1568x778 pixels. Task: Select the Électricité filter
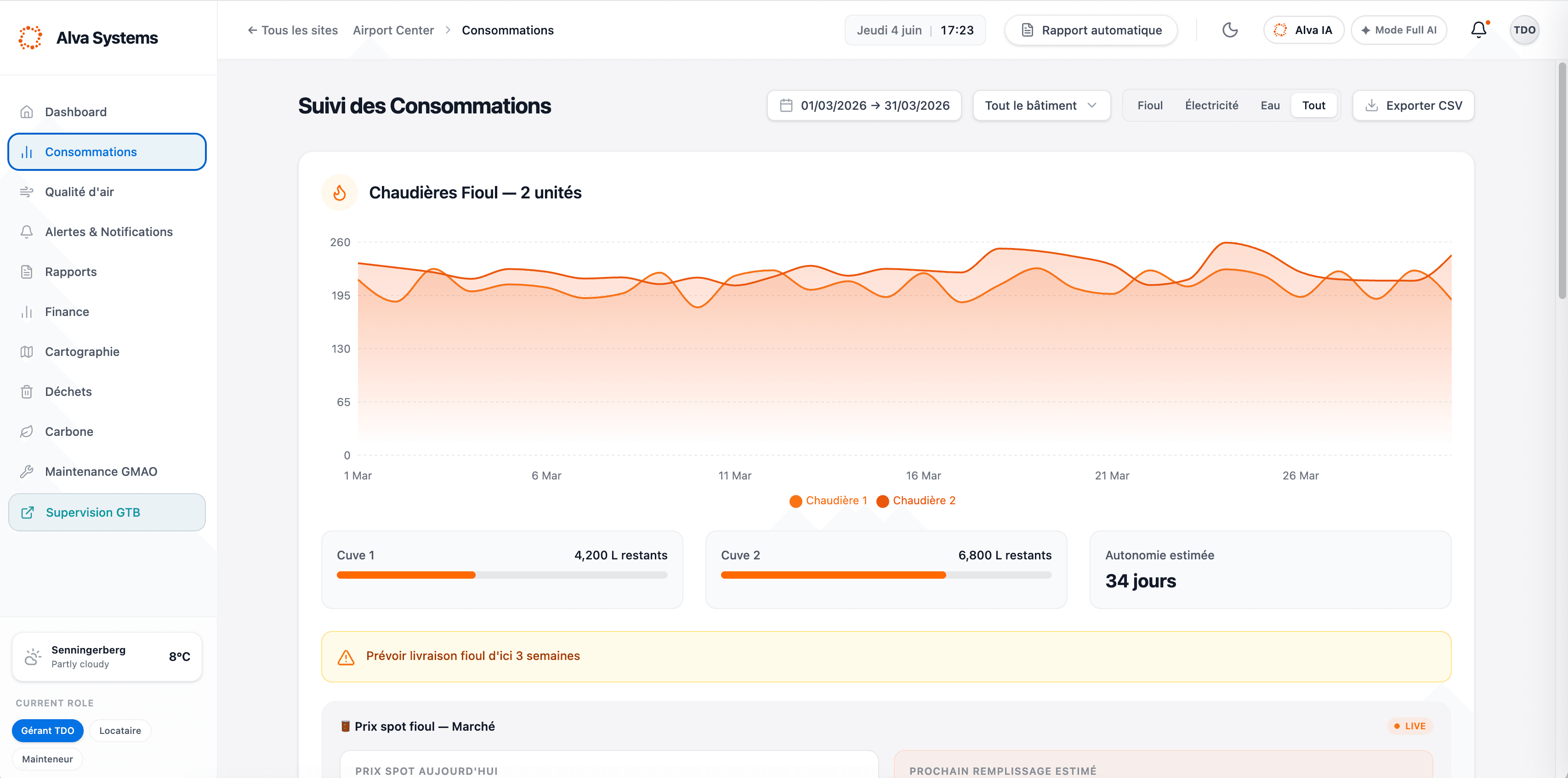tap(1211, 106)
